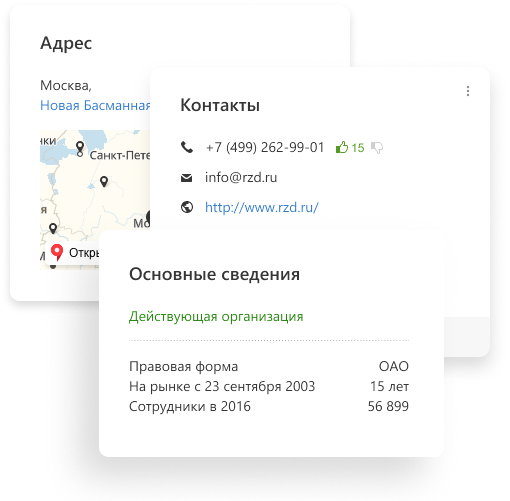Click the info@rzd.ru email address
This screenshot has height=501, width=510.
[x=241, y=177]
